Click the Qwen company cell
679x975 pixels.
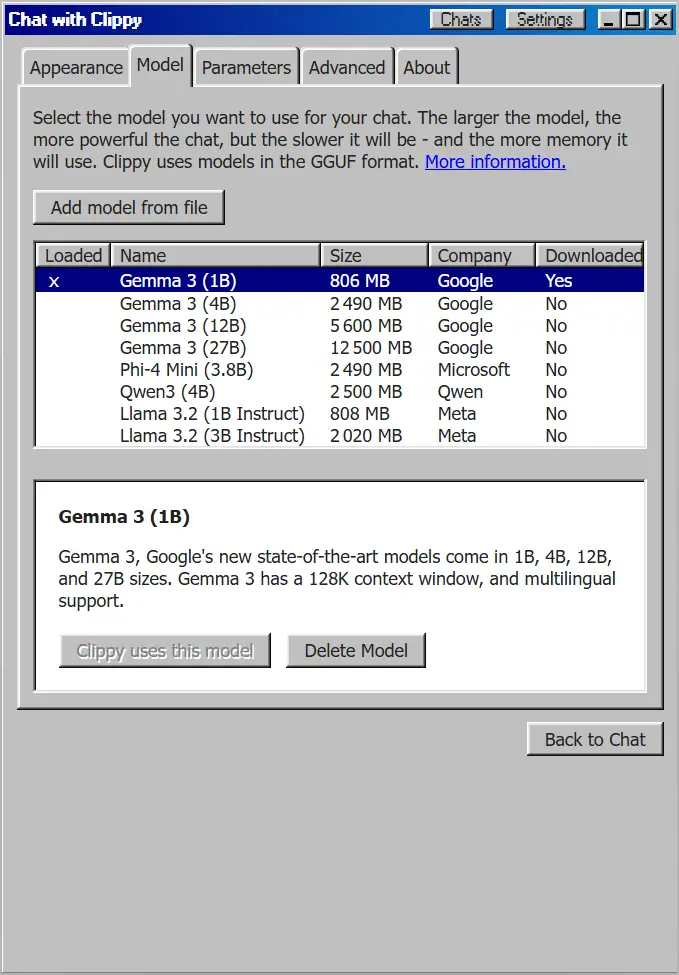click(460, 392)
